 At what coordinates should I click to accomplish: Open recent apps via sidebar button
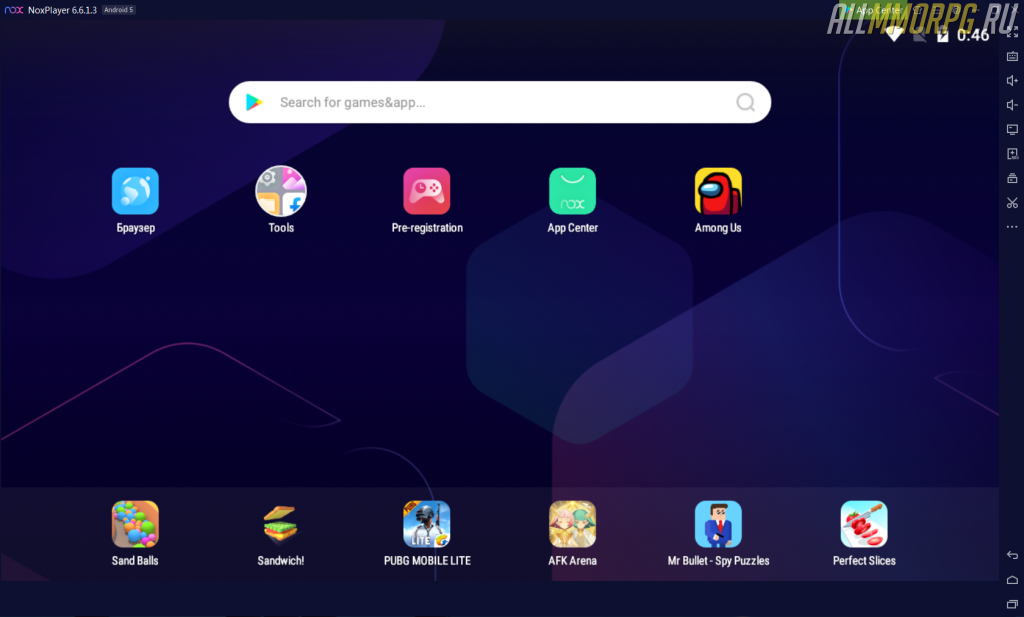point(1012,604)
